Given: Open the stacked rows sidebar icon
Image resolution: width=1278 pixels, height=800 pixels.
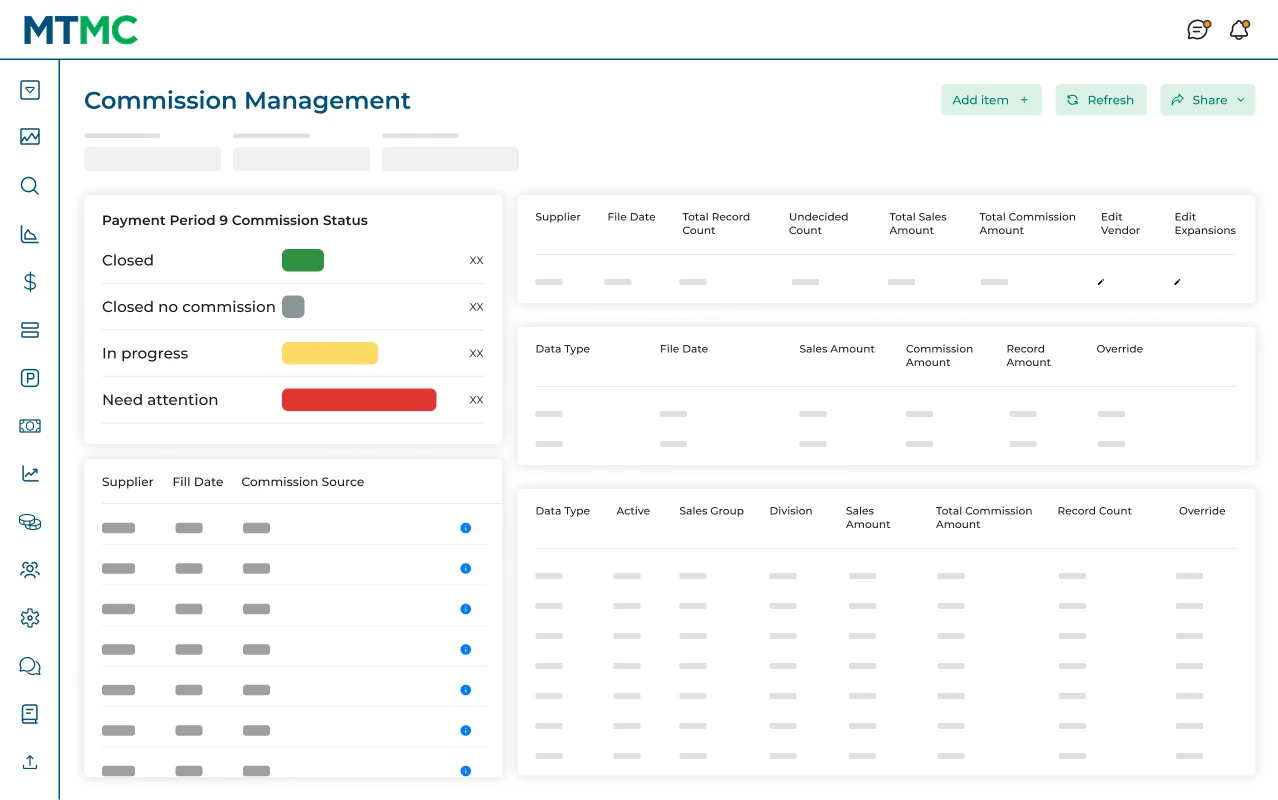Looking at the screenshot, I should (30, 330).
